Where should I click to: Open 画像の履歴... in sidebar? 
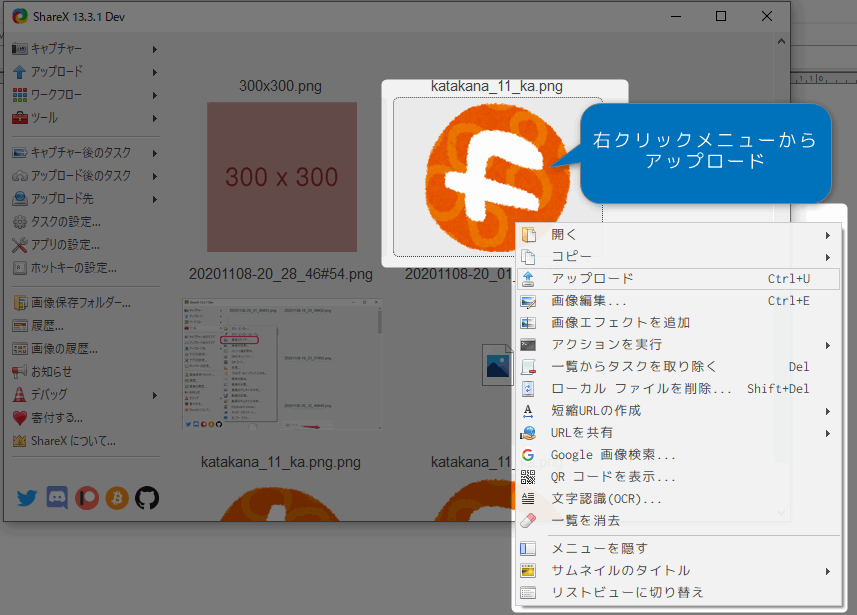[x=55, y=349]
